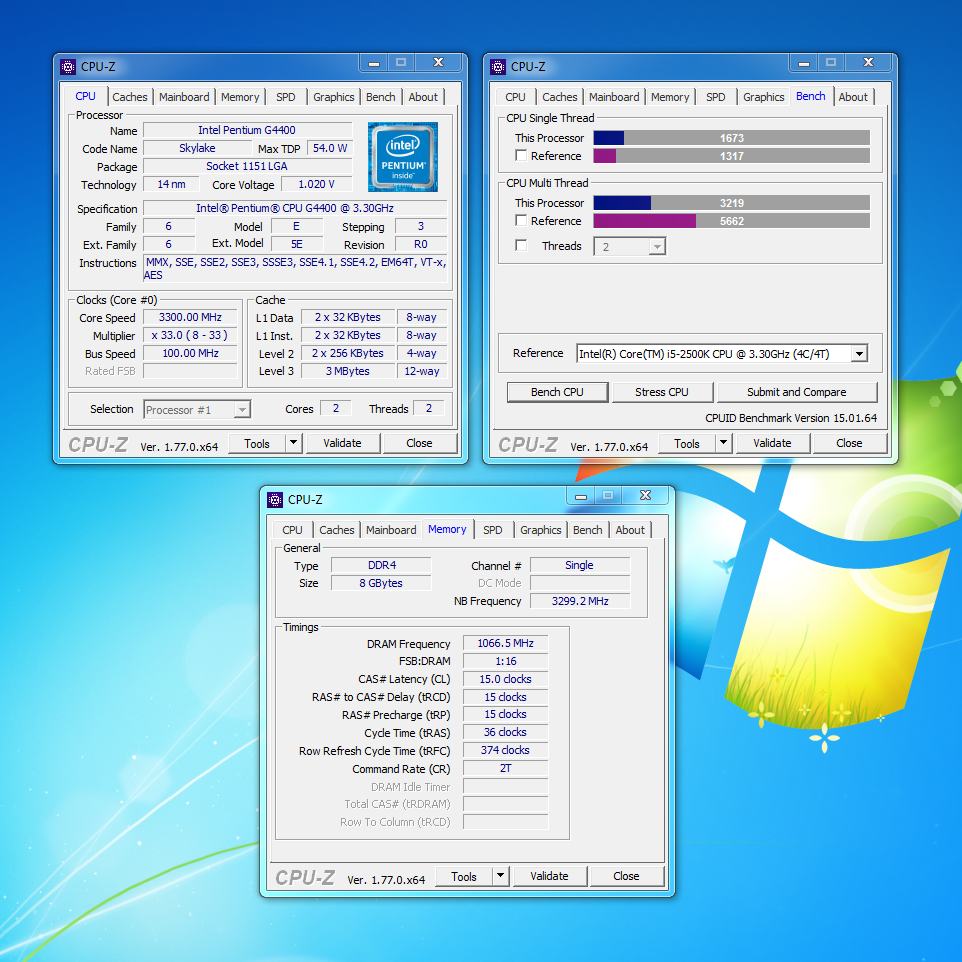Image resolution: width=962 pixels, height=962 pixels.
Task: Close the Bench CPU-Z window with the X icon
Action: (x=869, y=63)
